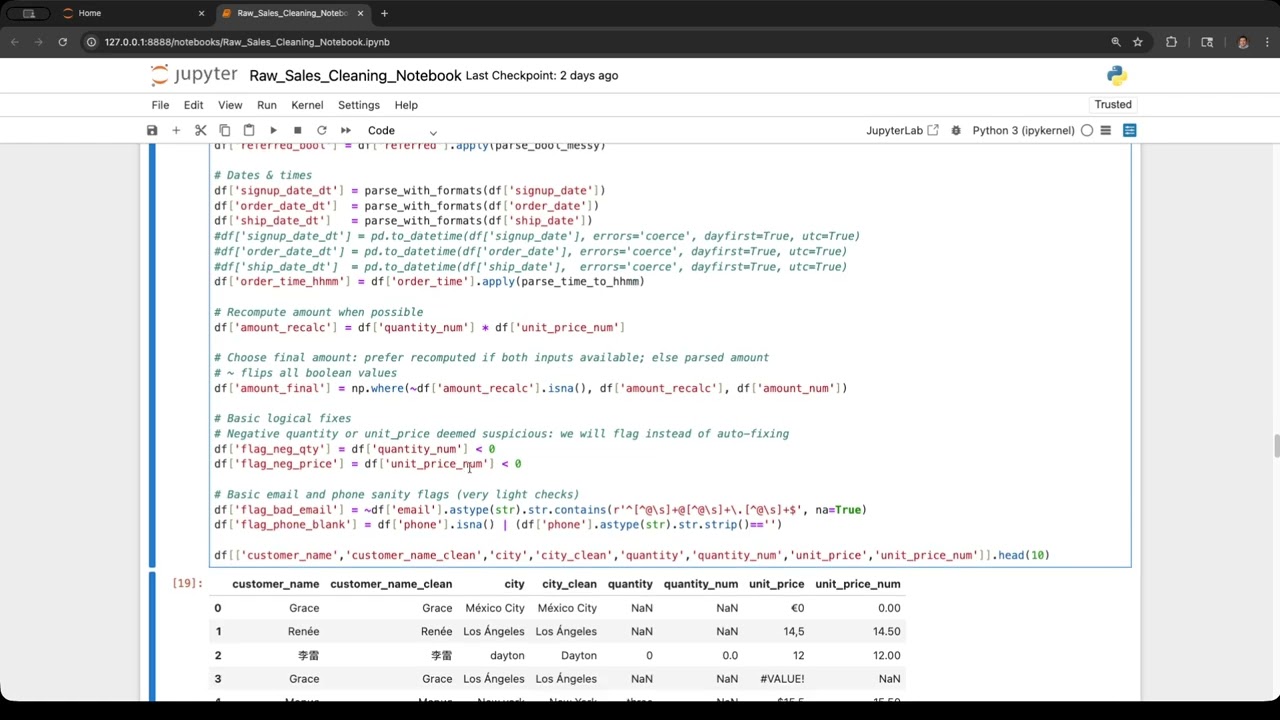Place cursor in the code cell editor
Screen dimensions: 1280x720
[x=670, y=355]
